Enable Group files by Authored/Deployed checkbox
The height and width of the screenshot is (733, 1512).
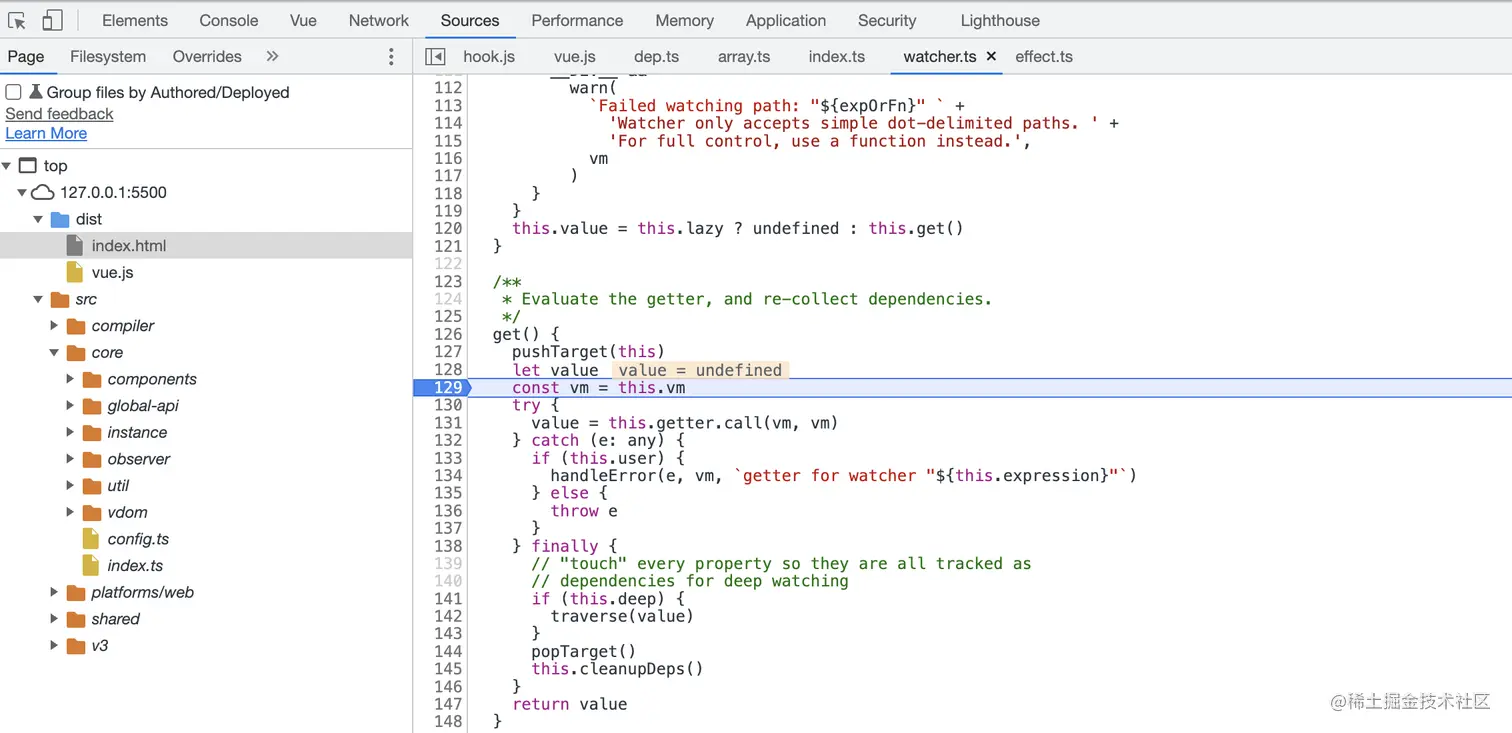[x=14, y=92]
